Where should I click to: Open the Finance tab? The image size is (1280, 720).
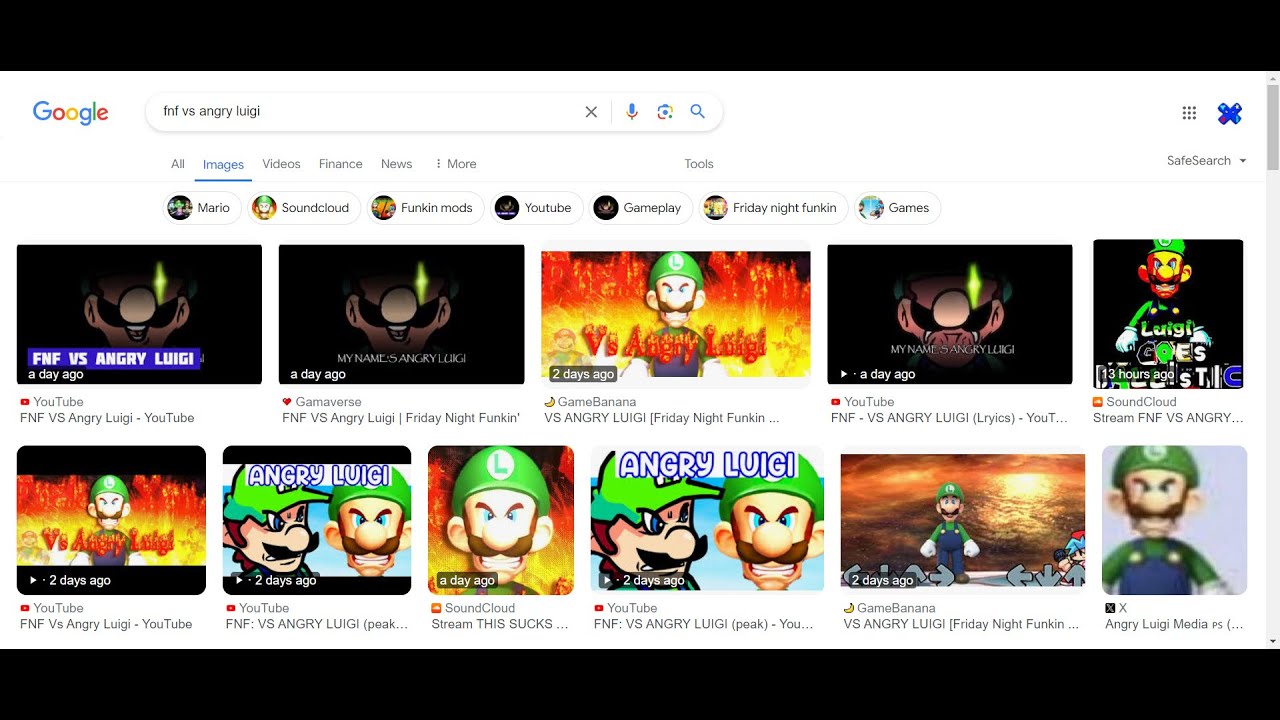(341, 164)
